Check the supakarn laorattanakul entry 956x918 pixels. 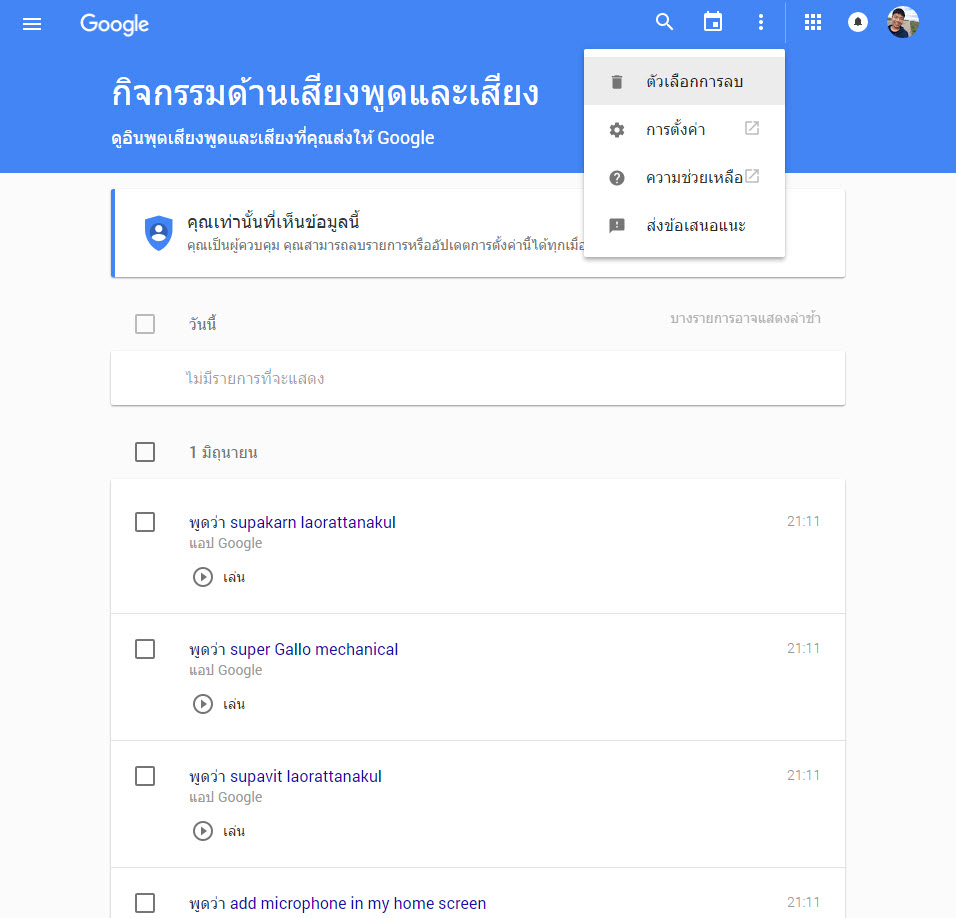(145, 522)
